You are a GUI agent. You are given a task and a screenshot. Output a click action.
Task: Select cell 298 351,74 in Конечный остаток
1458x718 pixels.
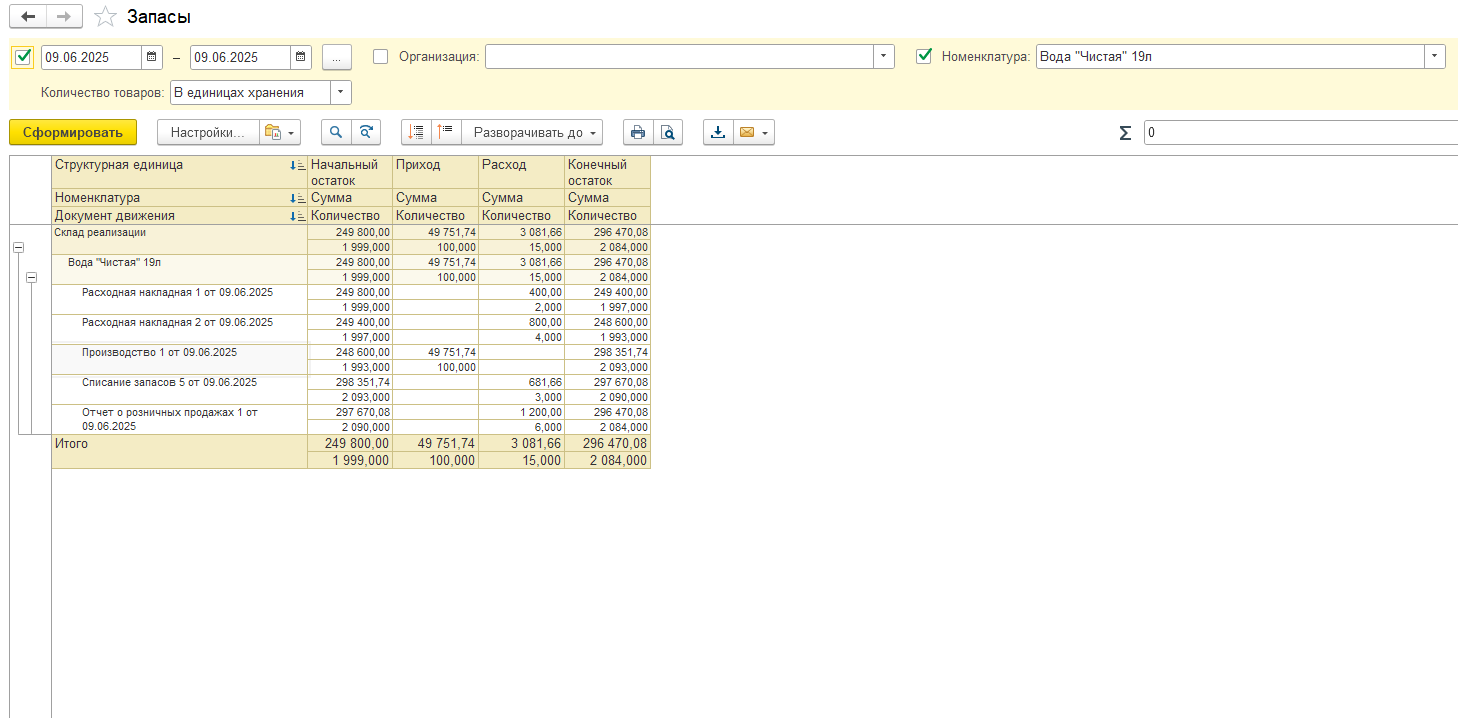pyautogui.click(x=607, y=352)
